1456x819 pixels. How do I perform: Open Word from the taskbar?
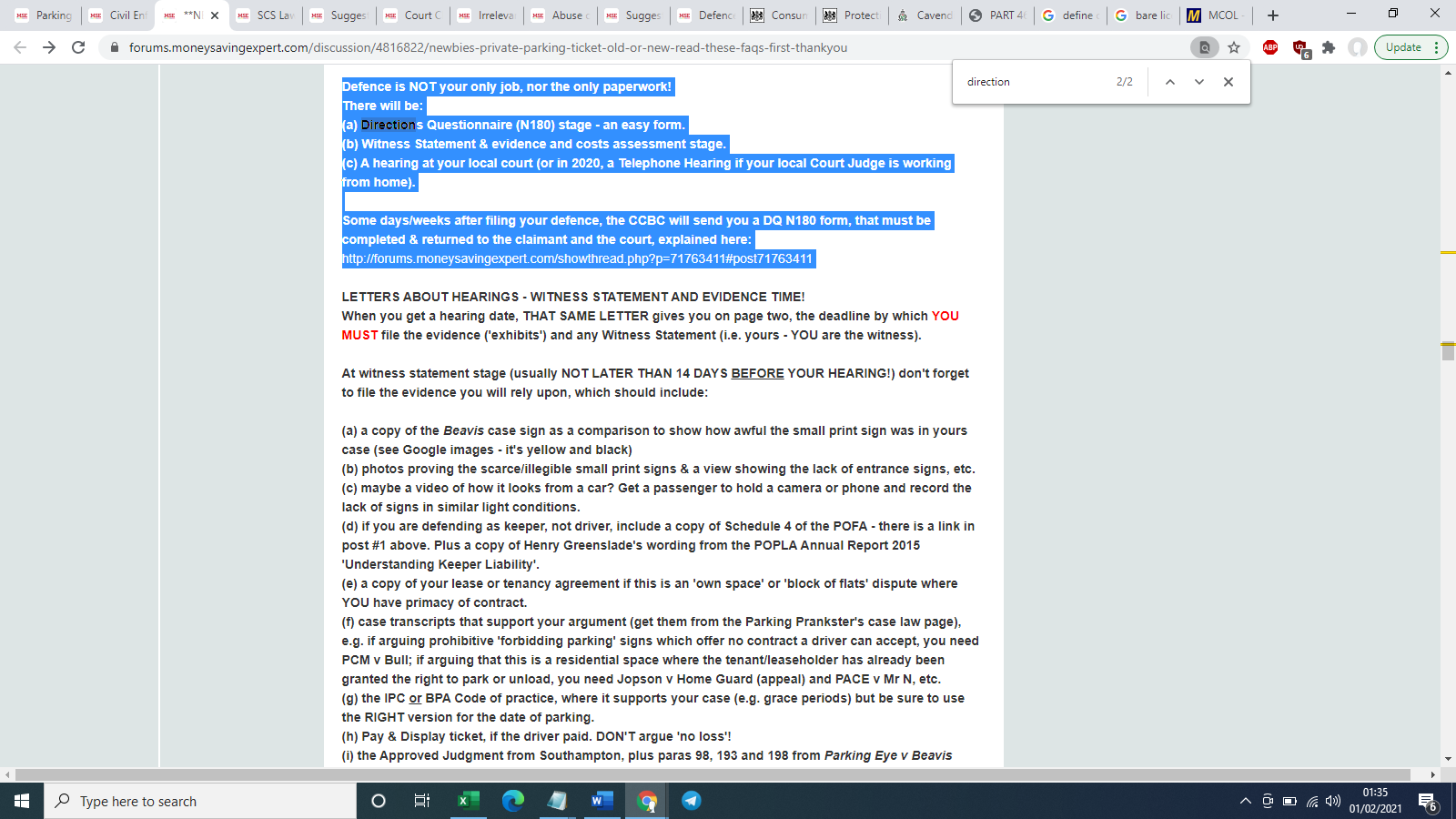point(602,801)
